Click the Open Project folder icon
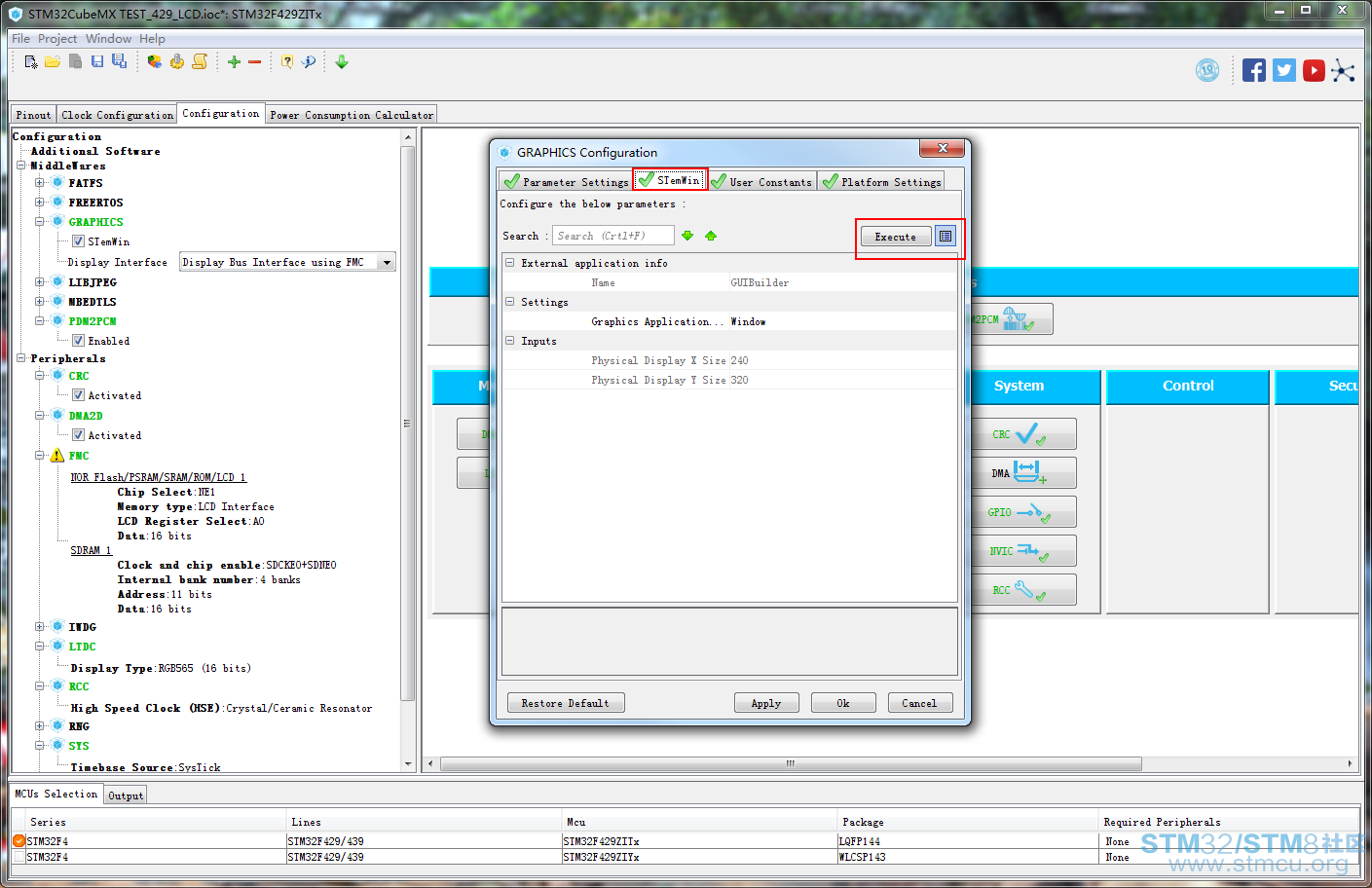The image size is (1372, 888). 53,61
